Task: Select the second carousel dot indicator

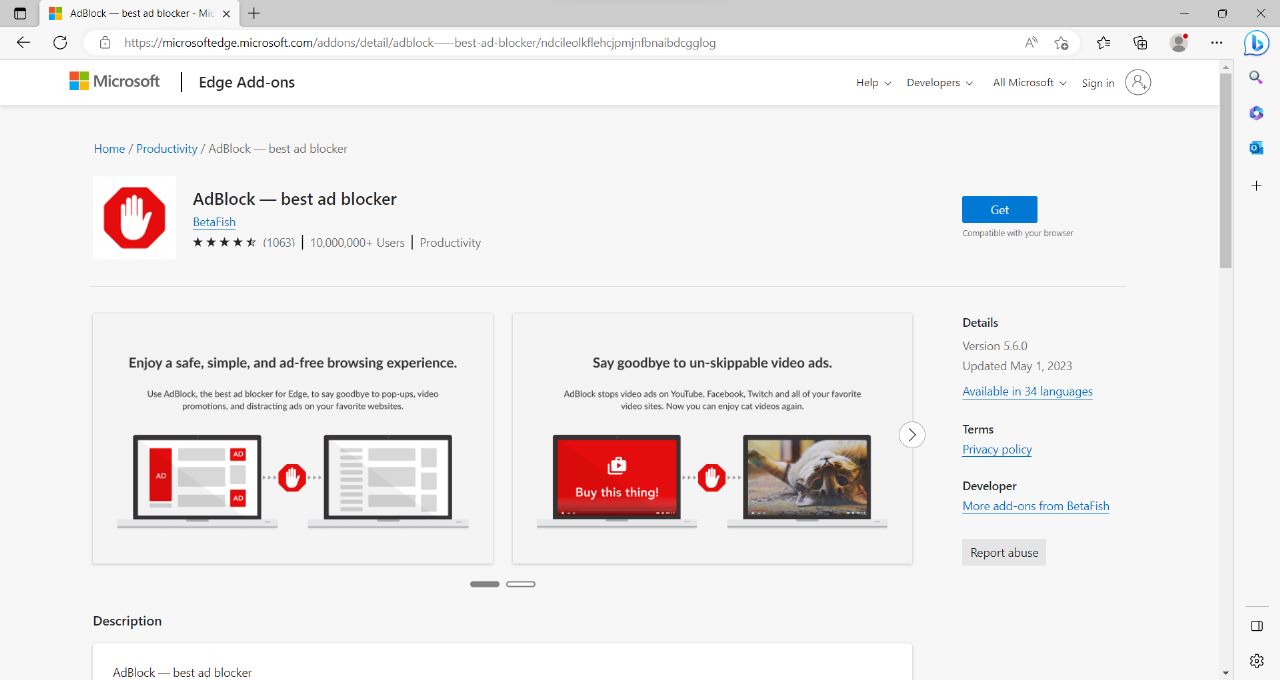Action: tap(521, 583)
